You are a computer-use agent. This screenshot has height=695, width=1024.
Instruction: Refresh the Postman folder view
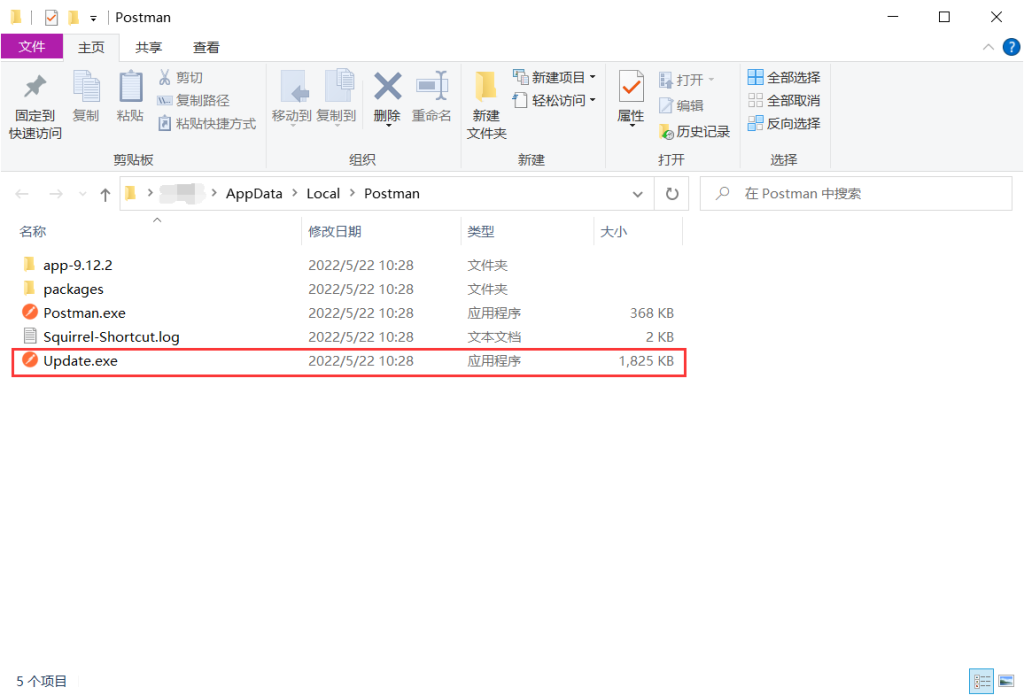[672, 194]
